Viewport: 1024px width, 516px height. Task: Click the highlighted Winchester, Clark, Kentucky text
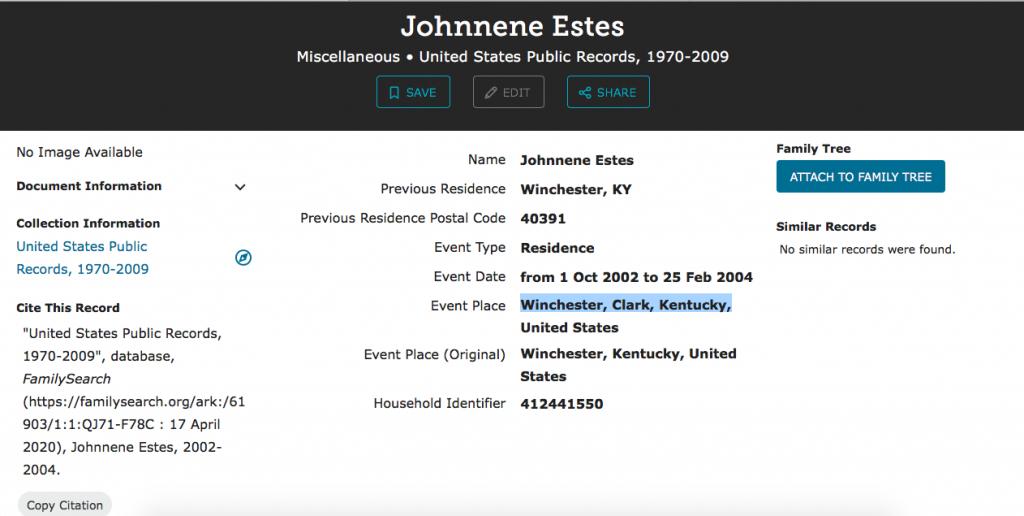(626, 305)
